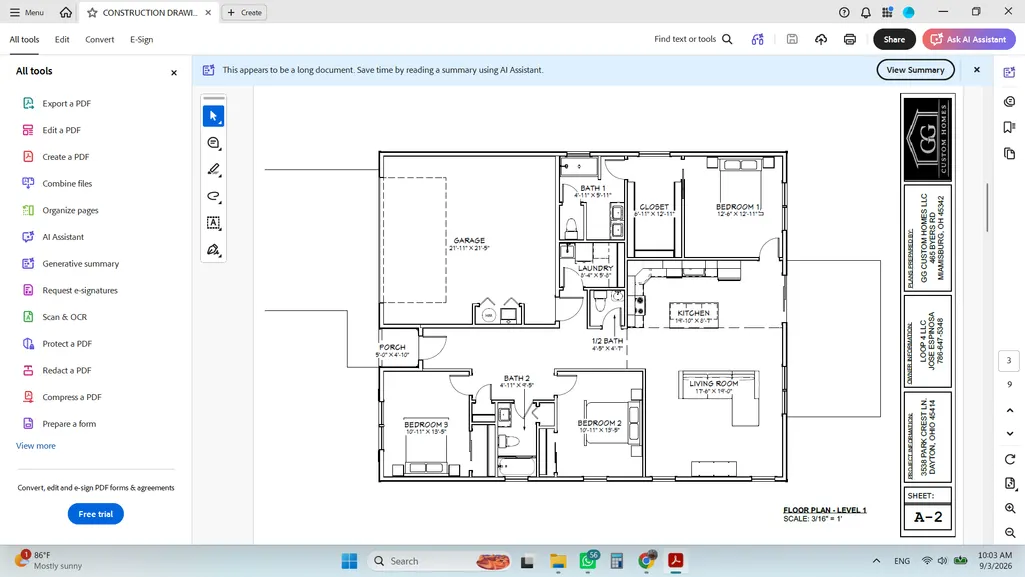Click the View Summary button
The image size is (1025, 577).
click(x=915, y=70)
